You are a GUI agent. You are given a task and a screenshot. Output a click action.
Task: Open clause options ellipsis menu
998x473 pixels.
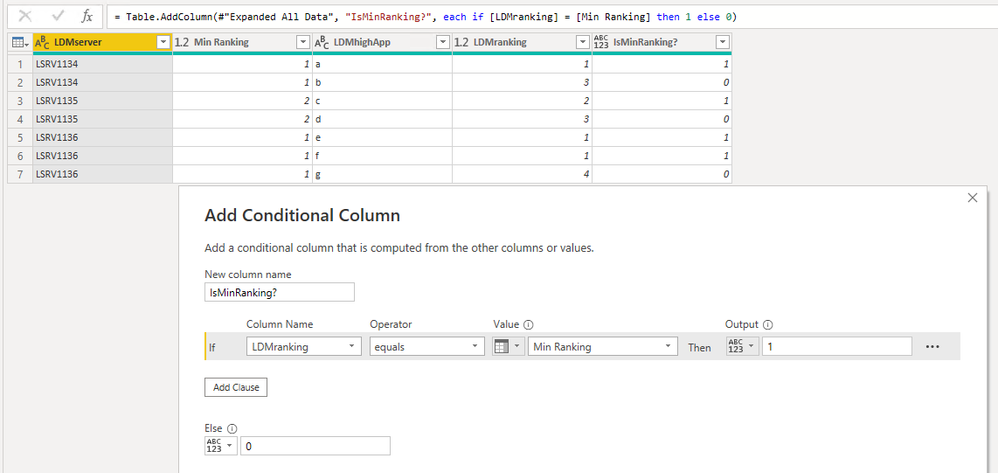(x=932, y=347)
